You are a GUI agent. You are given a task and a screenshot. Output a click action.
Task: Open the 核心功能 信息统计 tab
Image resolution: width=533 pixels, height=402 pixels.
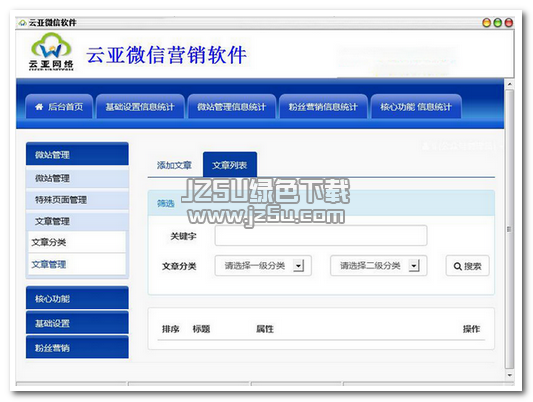click(416, 107)
